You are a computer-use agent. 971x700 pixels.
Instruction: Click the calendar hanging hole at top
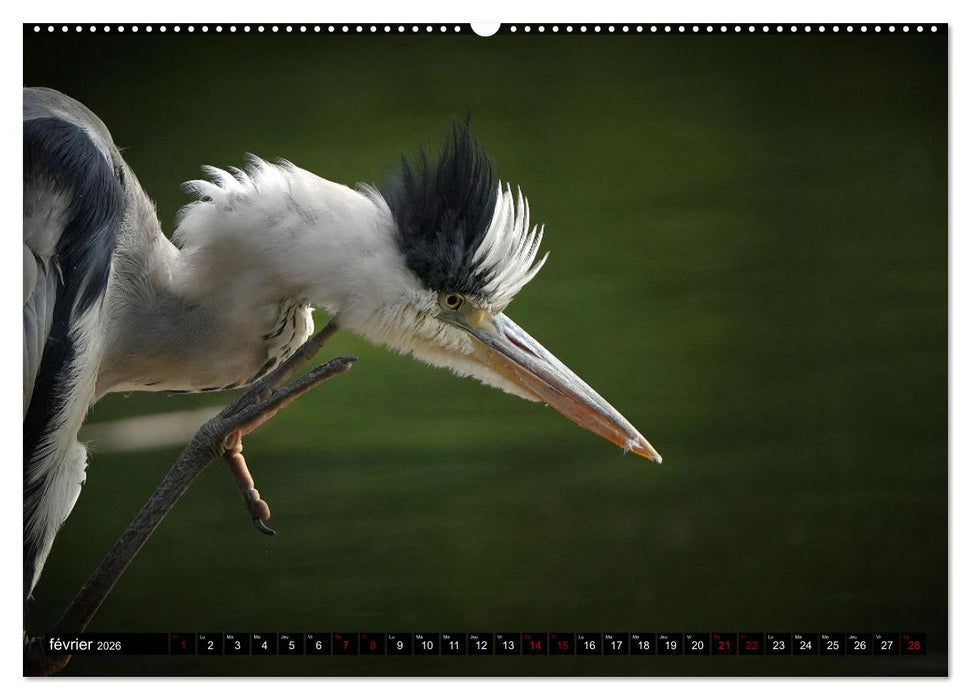tap(485, 28)
